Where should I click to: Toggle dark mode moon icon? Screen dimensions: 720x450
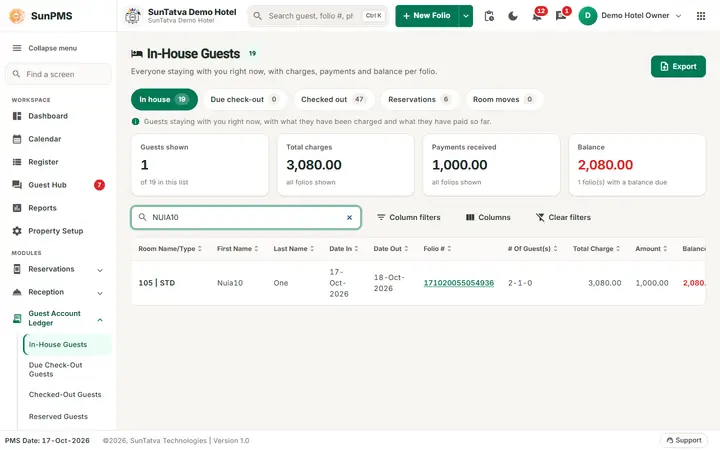coord(513,16)
